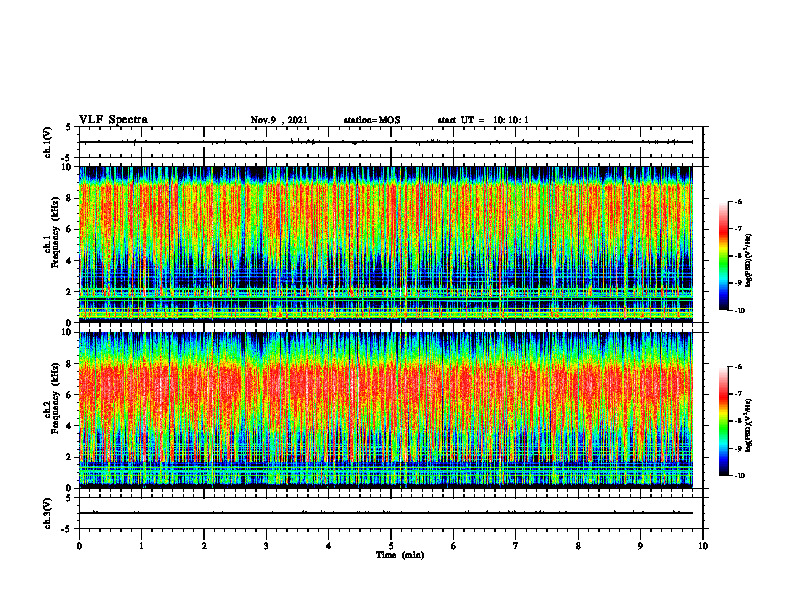
Task: Click the 10 kHz tick label on ch.1 spectrogram
Action: [x=67, y=167]
